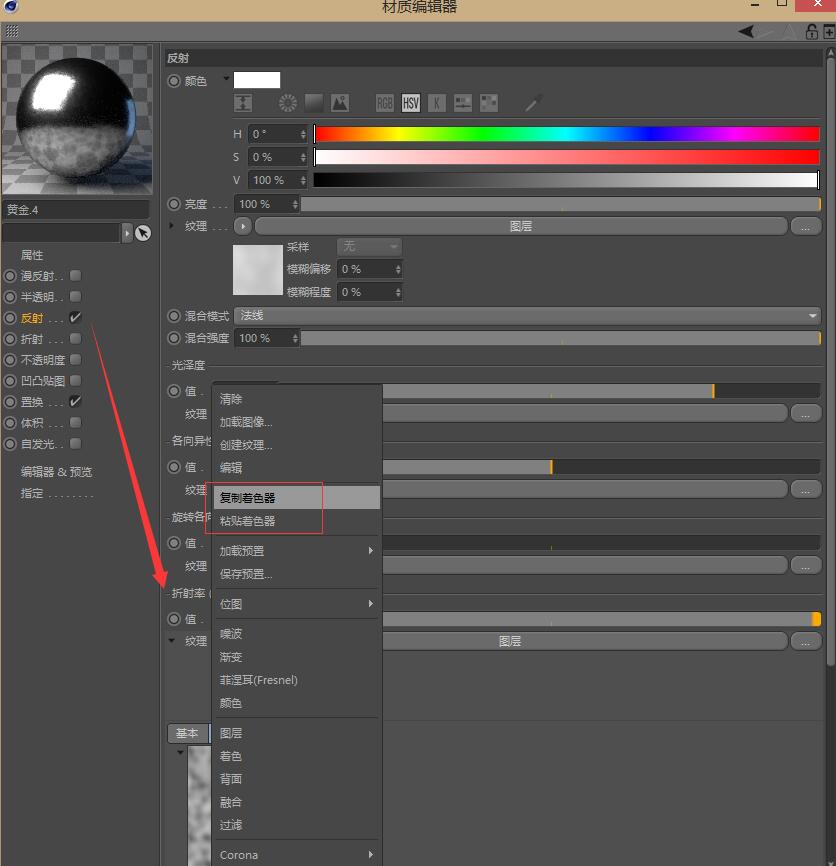Click the 黄金.4 material name field
The height and width of the screenshot is (866, 836).
(x=76, y=210)
